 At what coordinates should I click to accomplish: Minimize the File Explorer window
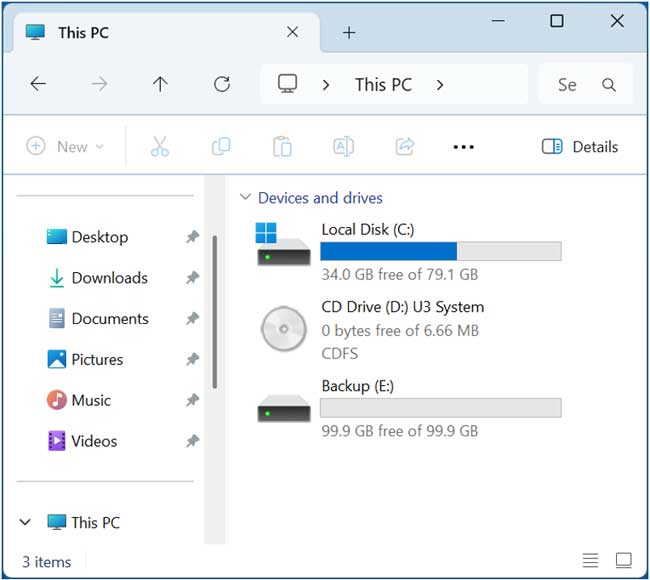(x=498, y=20)
